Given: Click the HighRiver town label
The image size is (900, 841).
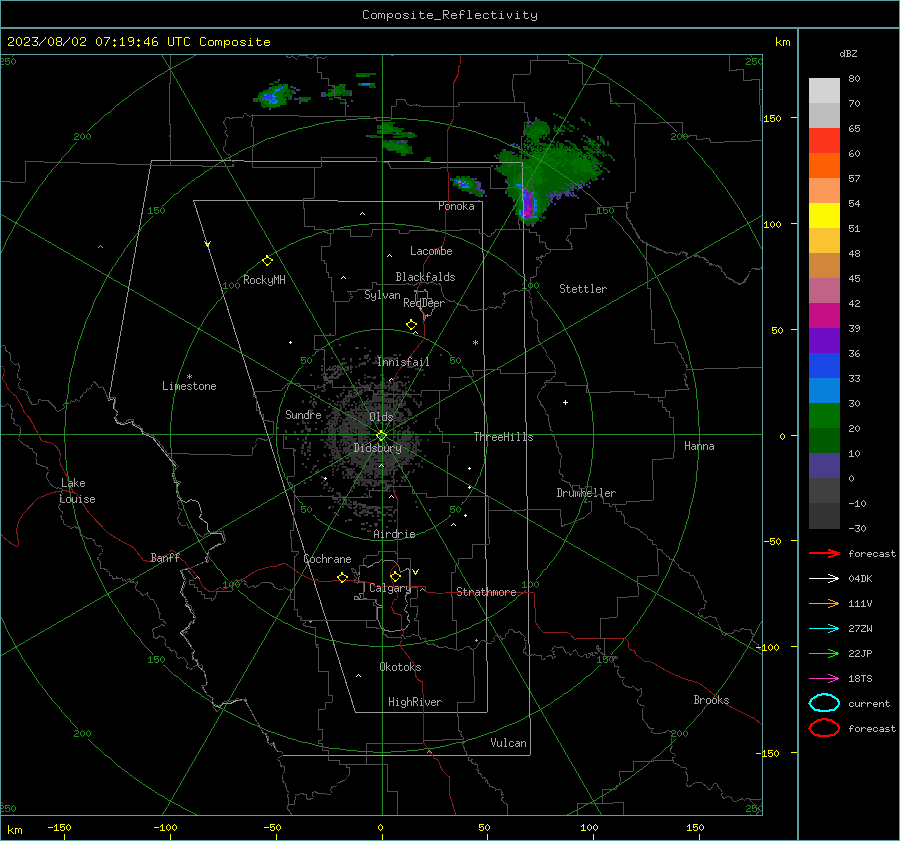Looking at the screenshot, I should [415, 702].
